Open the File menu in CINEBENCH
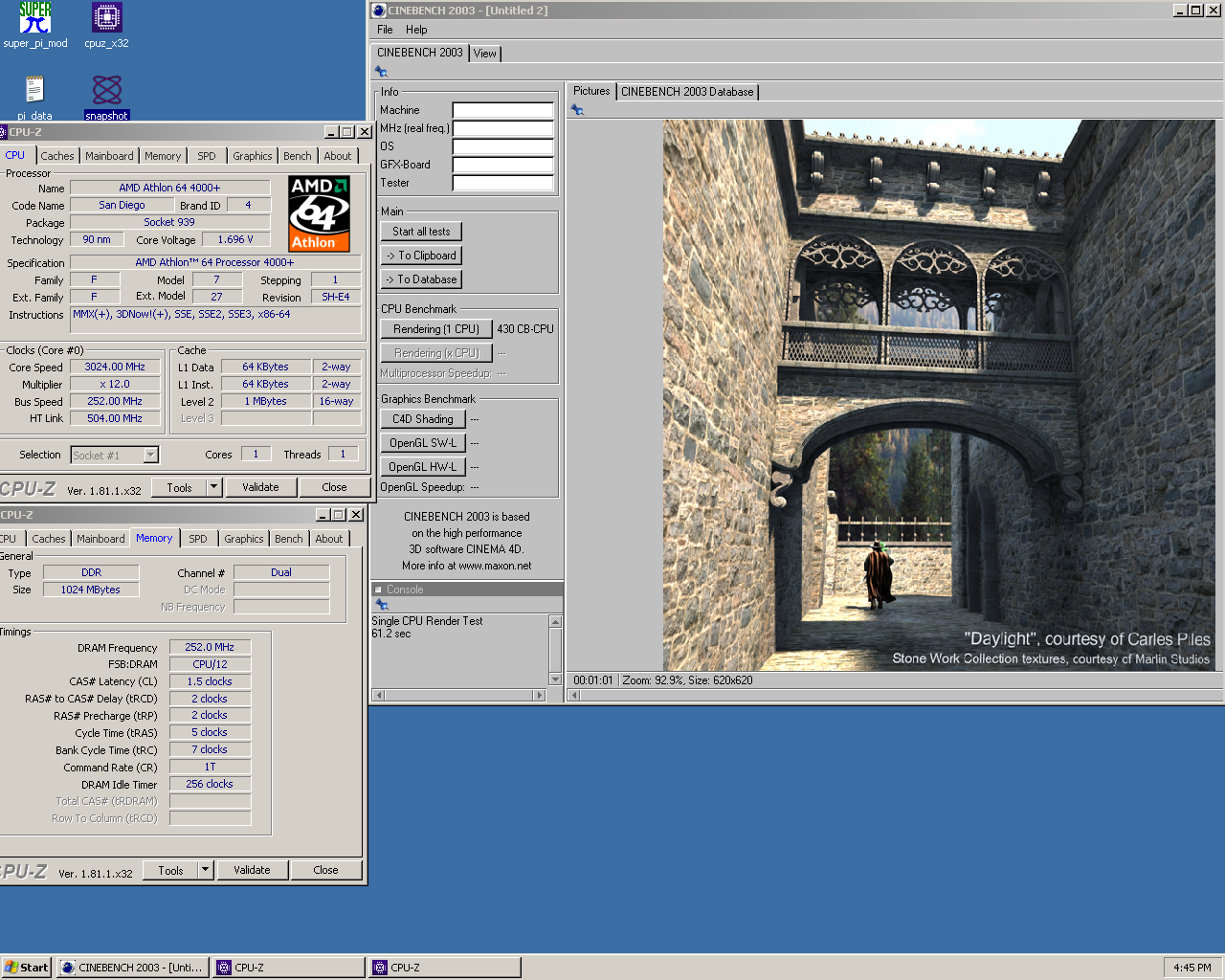The image size is (1225, 980). tap(385, 30)
